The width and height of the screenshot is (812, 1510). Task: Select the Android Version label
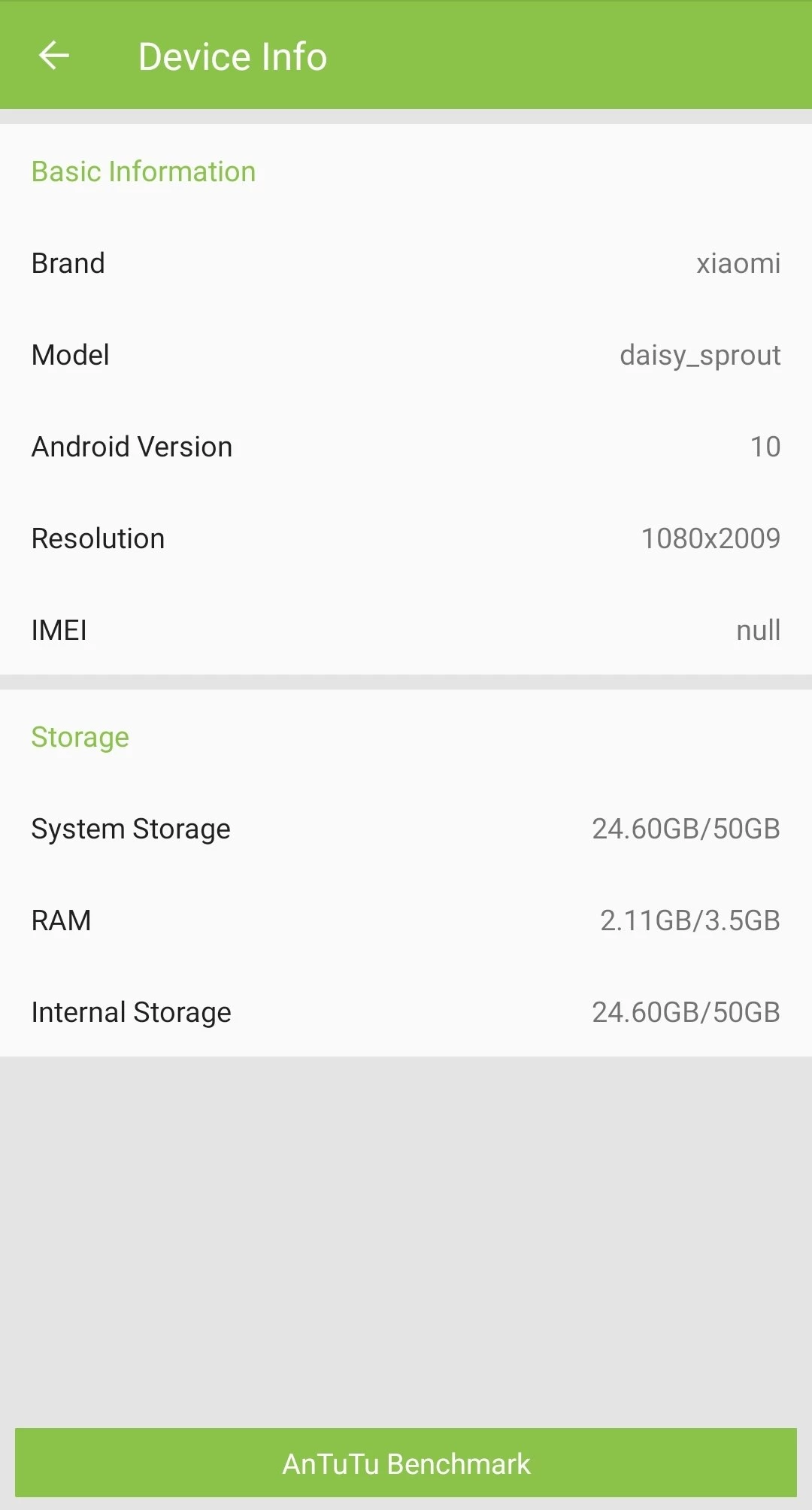coord(132,447)
